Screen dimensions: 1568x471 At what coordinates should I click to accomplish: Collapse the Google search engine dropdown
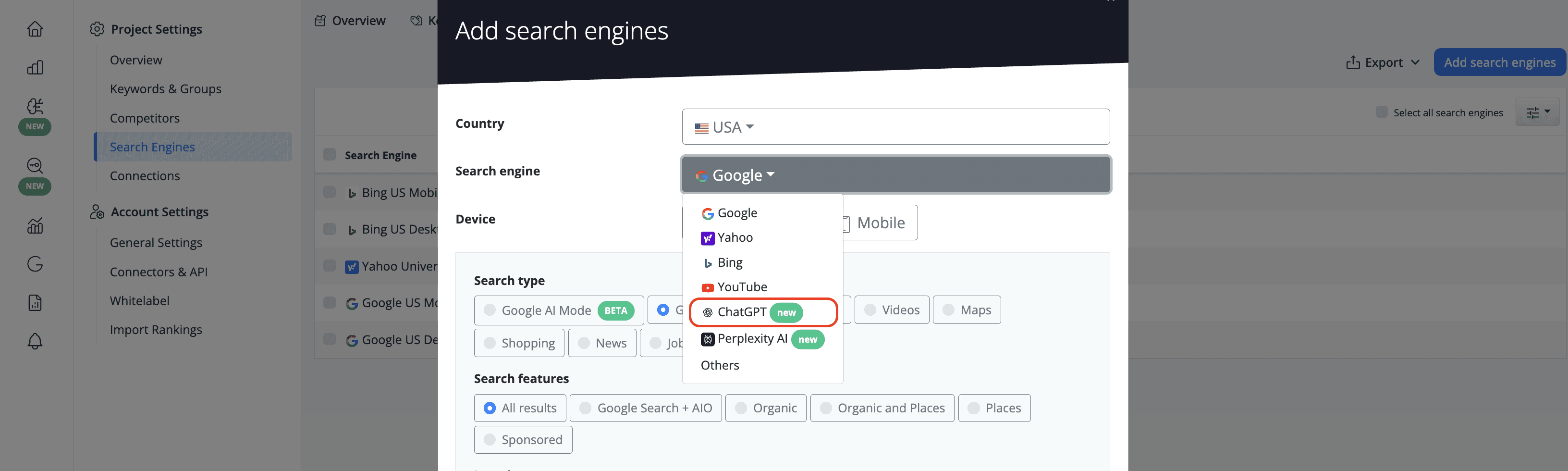pyautogui.click(x=895, y=175)
